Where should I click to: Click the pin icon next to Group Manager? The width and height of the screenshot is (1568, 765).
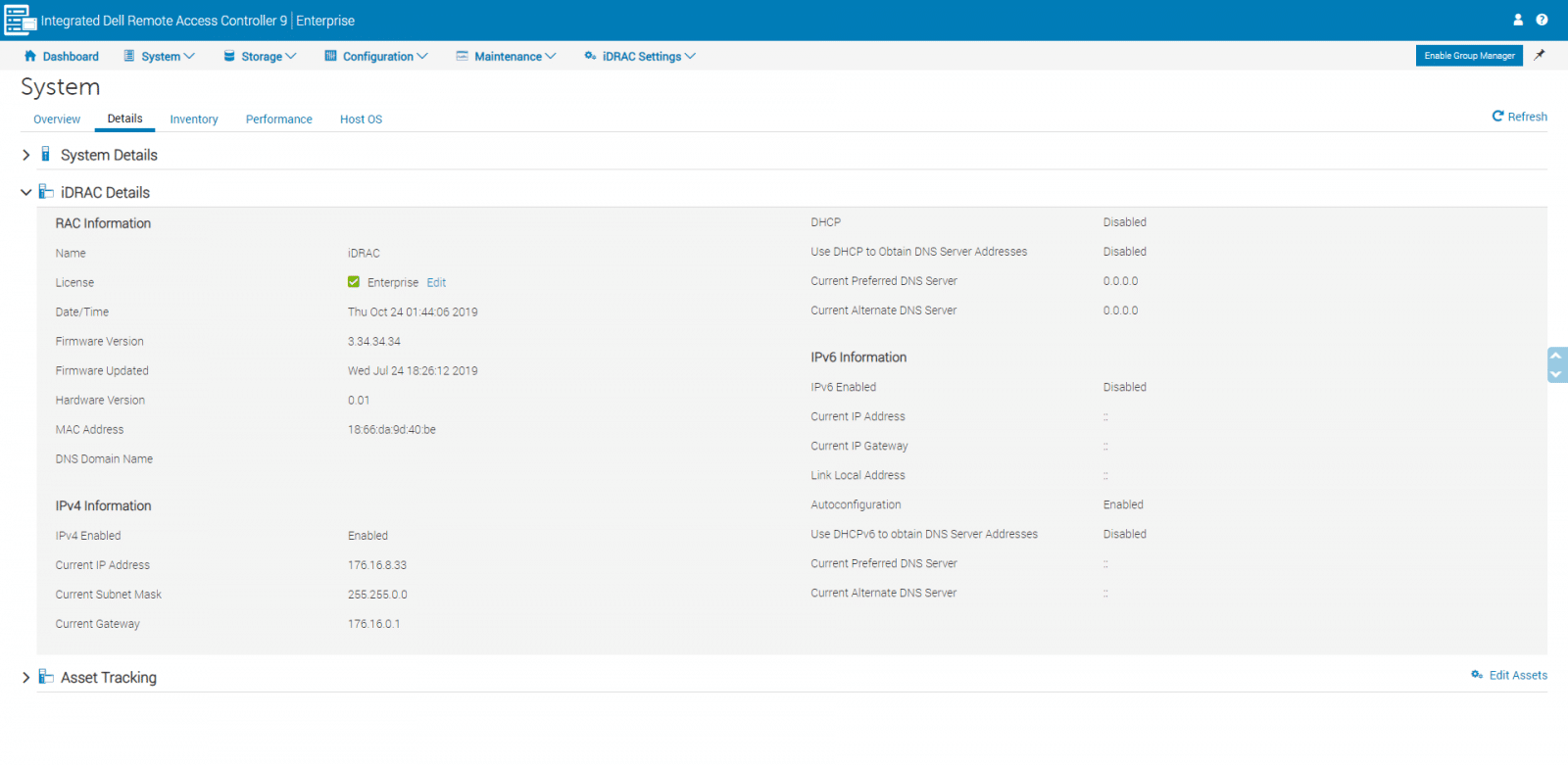pos(1540,55)
